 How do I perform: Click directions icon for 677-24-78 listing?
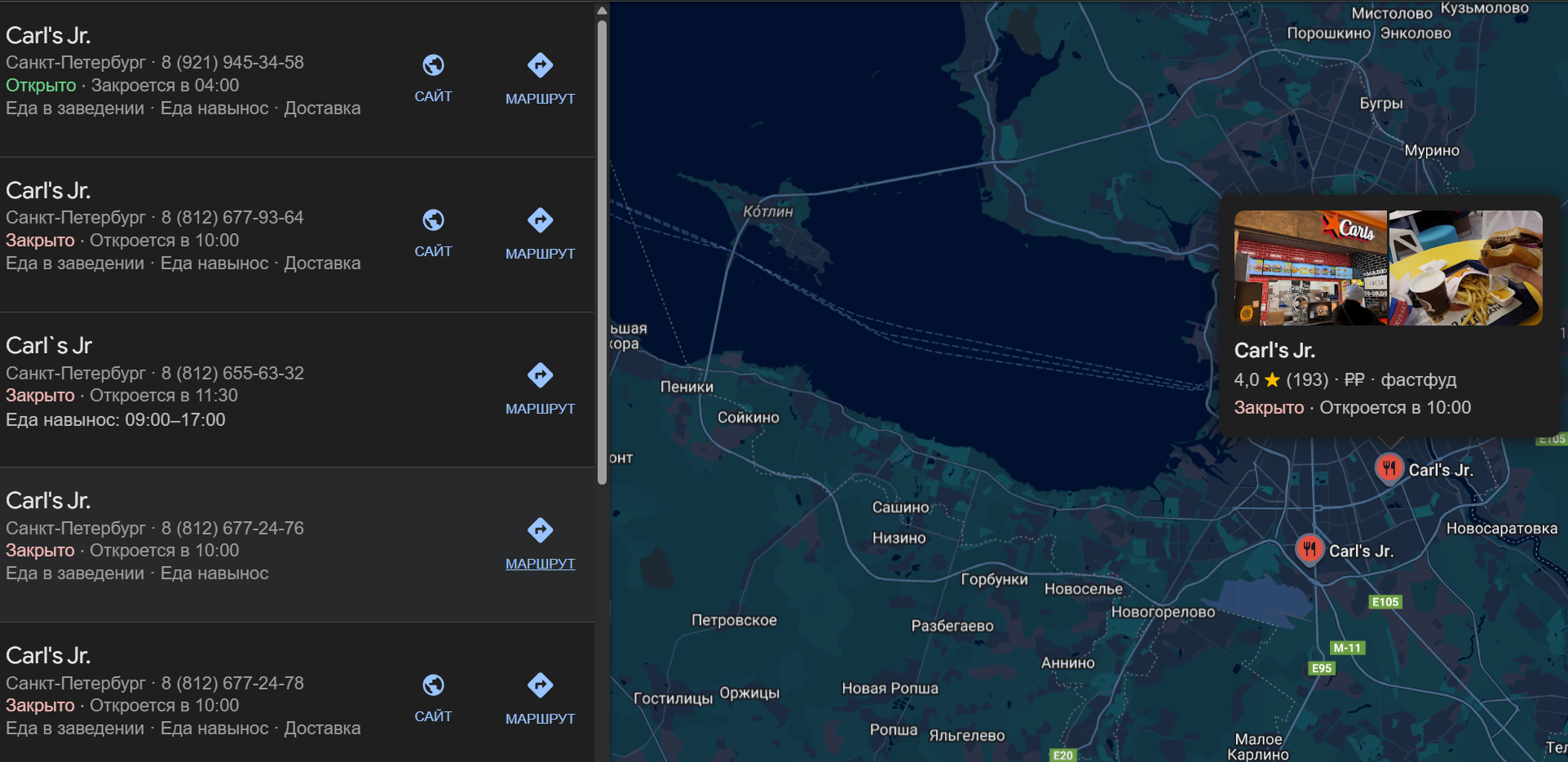click(x=540, y=685)
